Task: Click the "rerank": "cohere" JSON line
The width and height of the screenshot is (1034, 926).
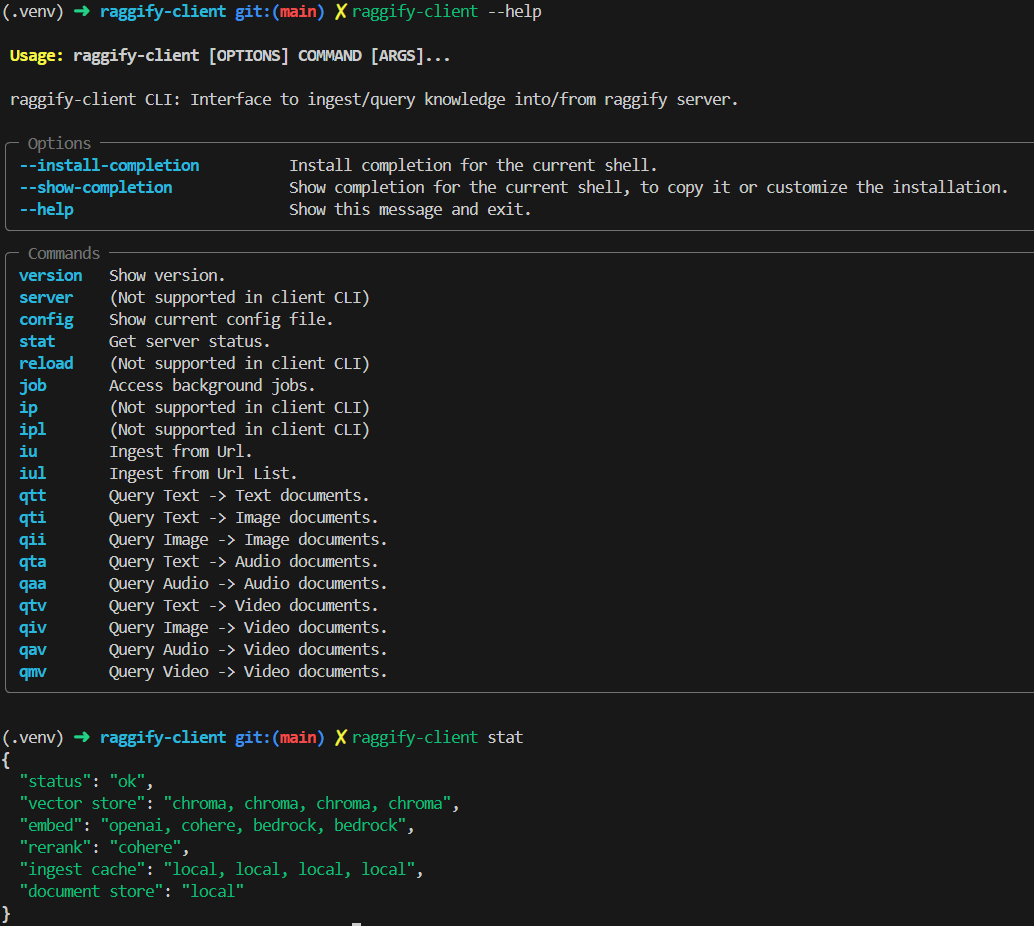Action: pyautogui.click(x=104, y=848)
